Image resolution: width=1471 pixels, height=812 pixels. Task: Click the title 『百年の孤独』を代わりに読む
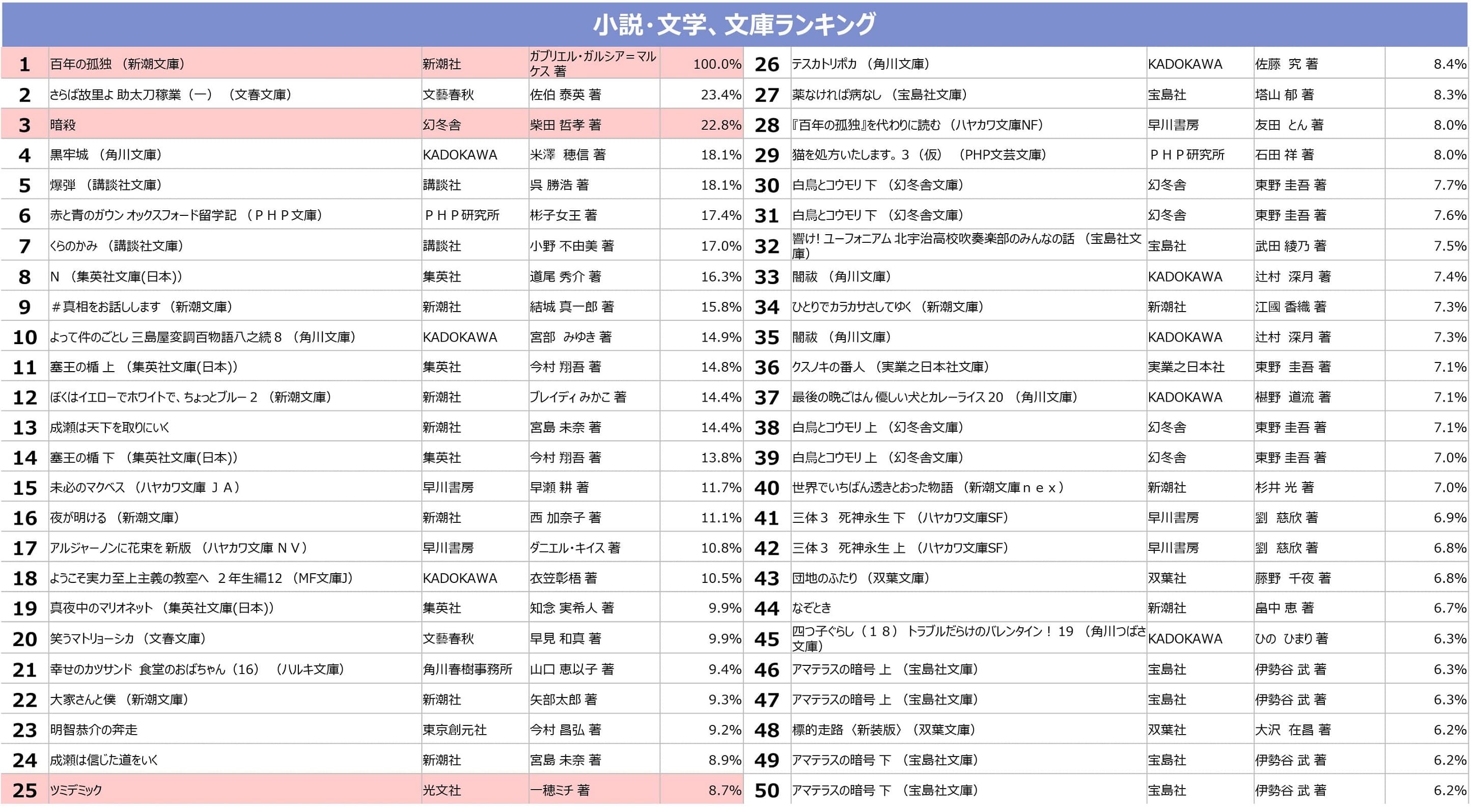pos(917,125)
